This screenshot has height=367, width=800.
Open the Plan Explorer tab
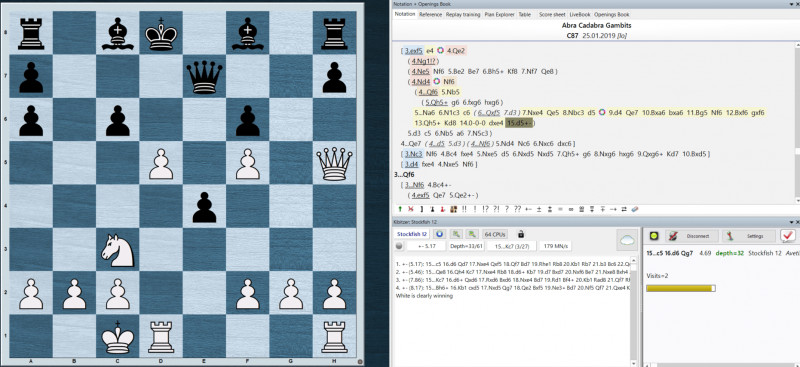pyautogui.click(x=499, y=14)
